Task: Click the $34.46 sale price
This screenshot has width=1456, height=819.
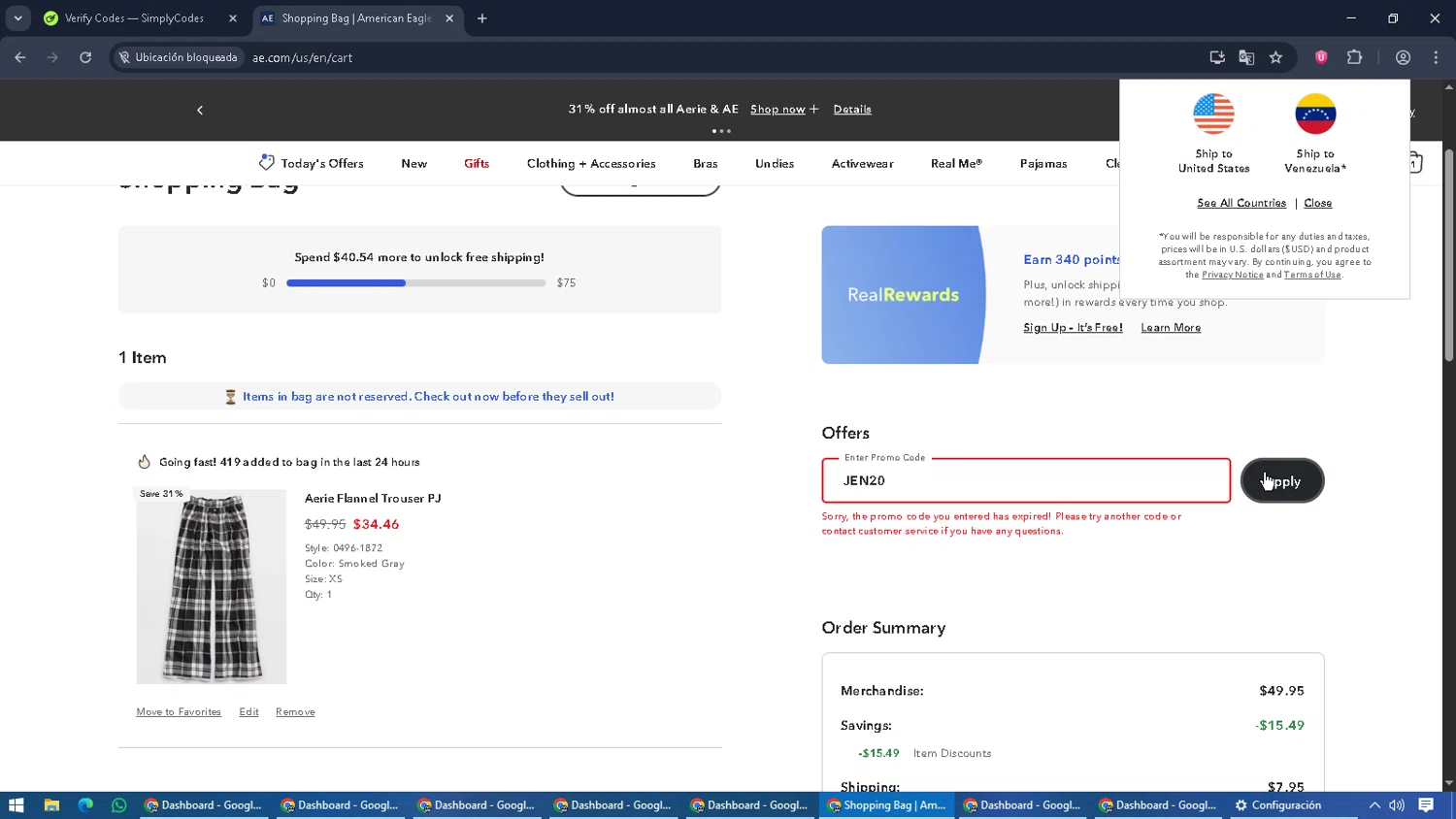Action: point(376,524)
